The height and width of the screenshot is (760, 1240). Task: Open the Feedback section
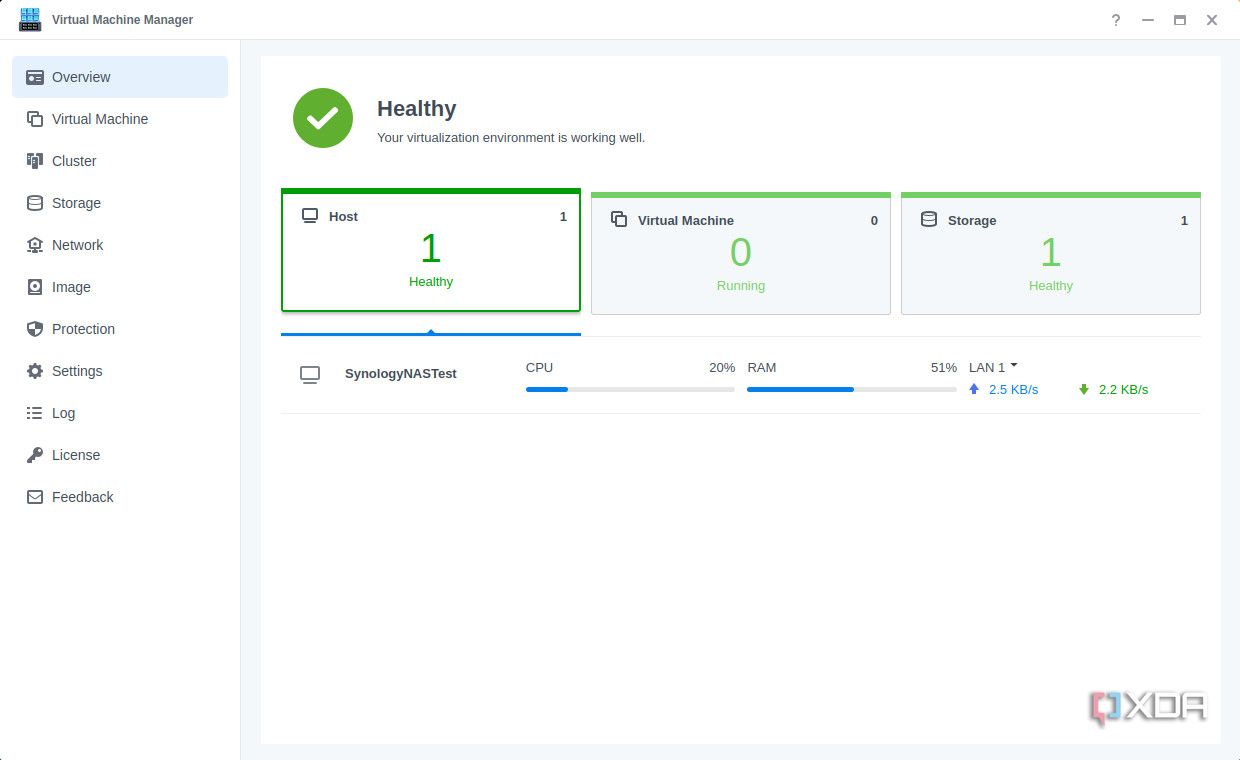[82, 497]
